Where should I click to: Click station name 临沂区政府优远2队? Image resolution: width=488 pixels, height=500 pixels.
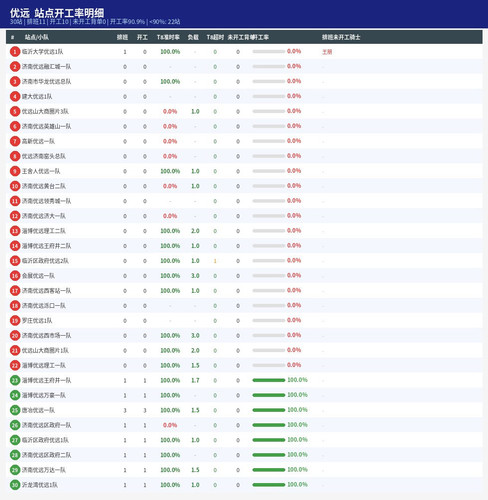click(45, 261)
